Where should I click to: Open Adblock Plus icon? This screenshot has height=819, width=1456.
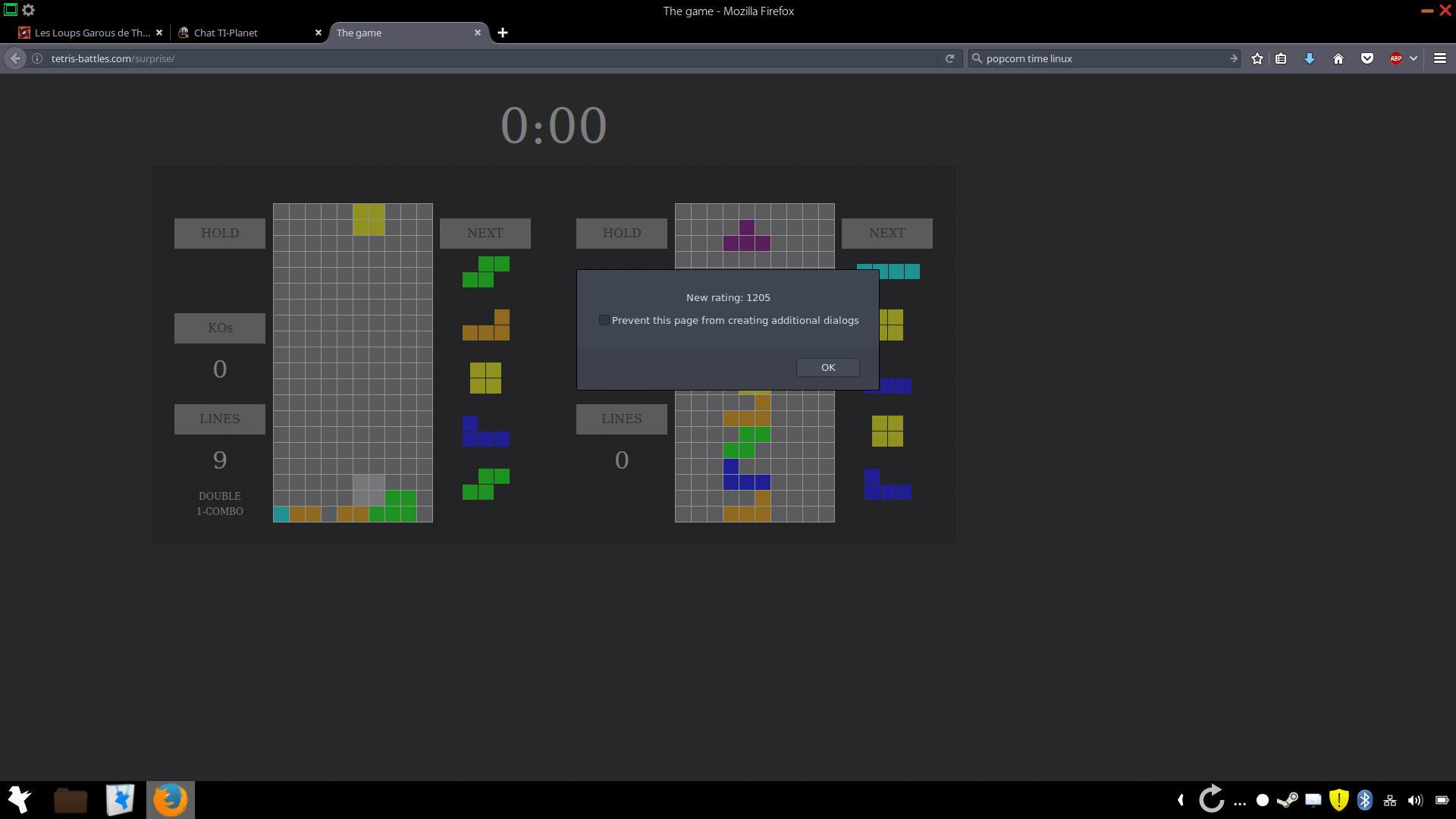click(1396, 58)
